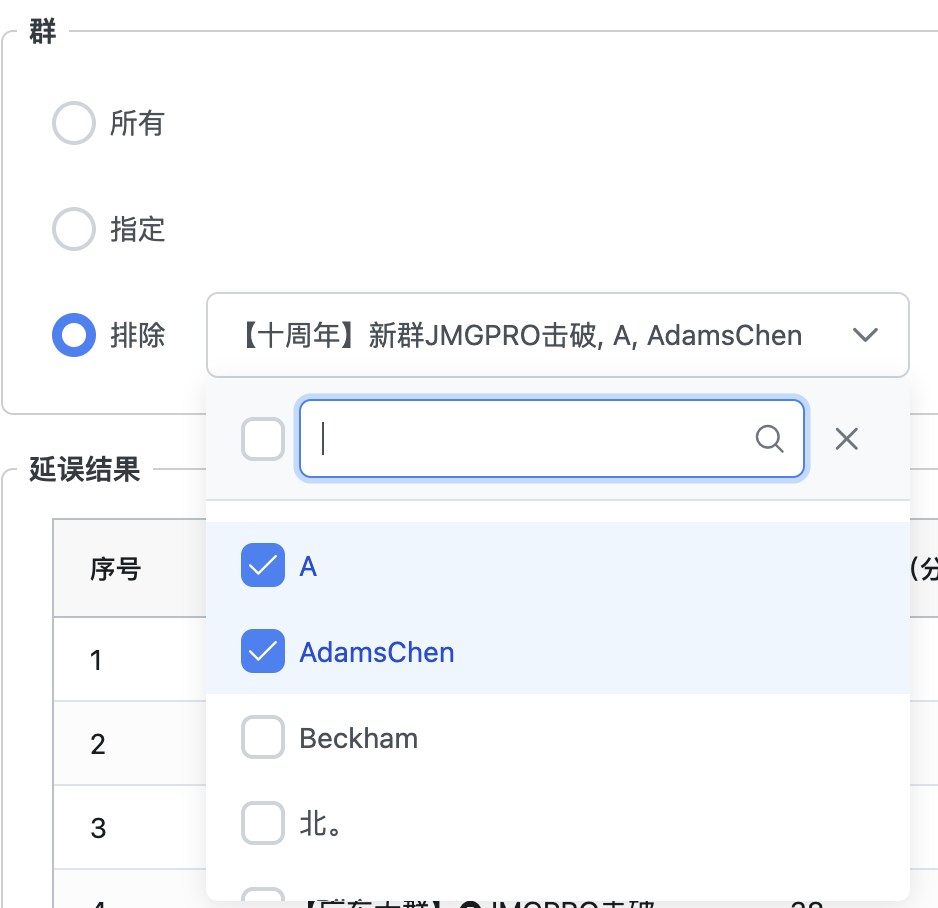Click the Beckham option name text
The image size is (938, 908).
(x=358, y=739)
